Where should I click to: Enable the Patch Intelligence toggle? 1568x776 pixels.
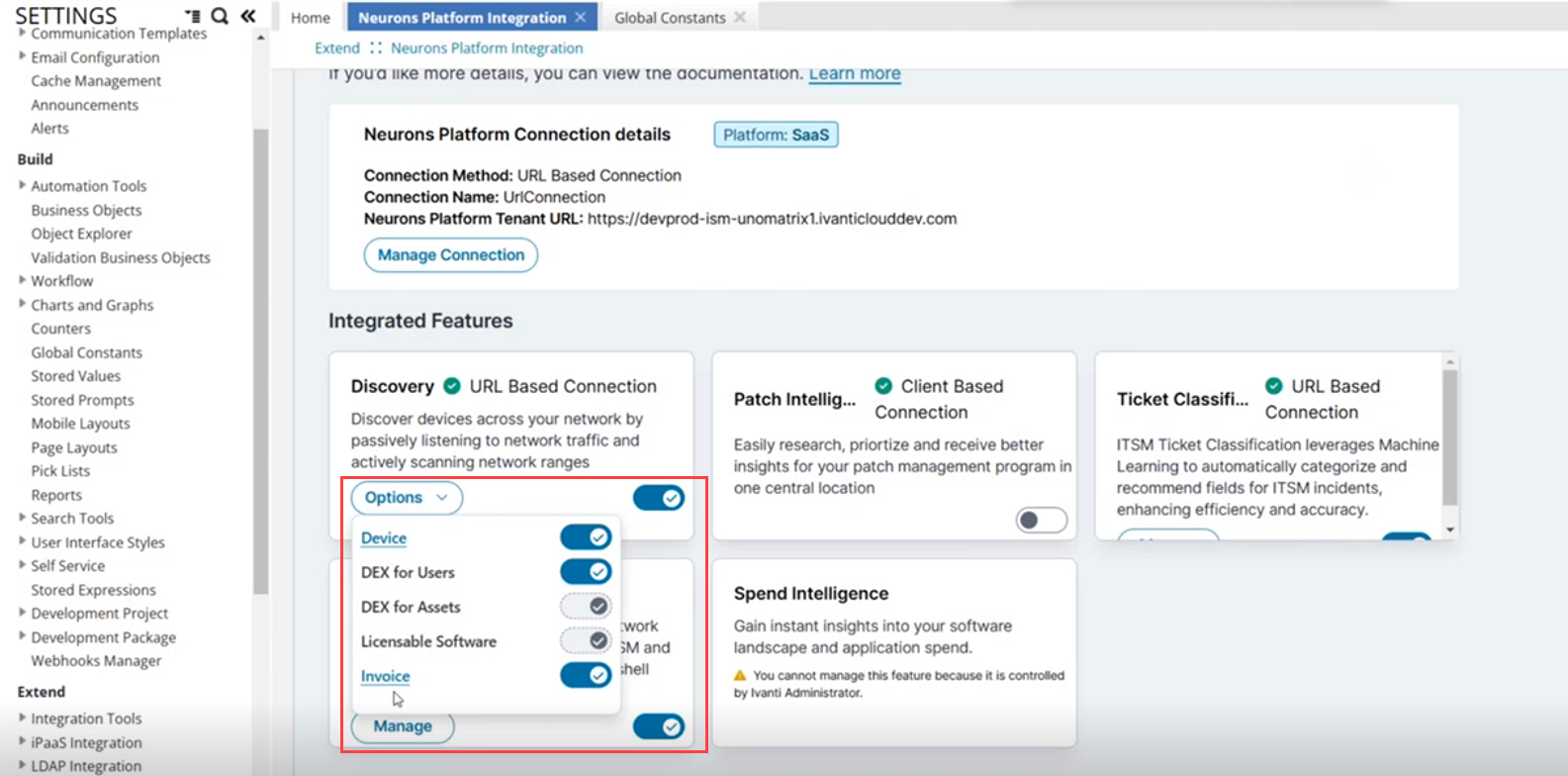click(x=1041, y=520)
